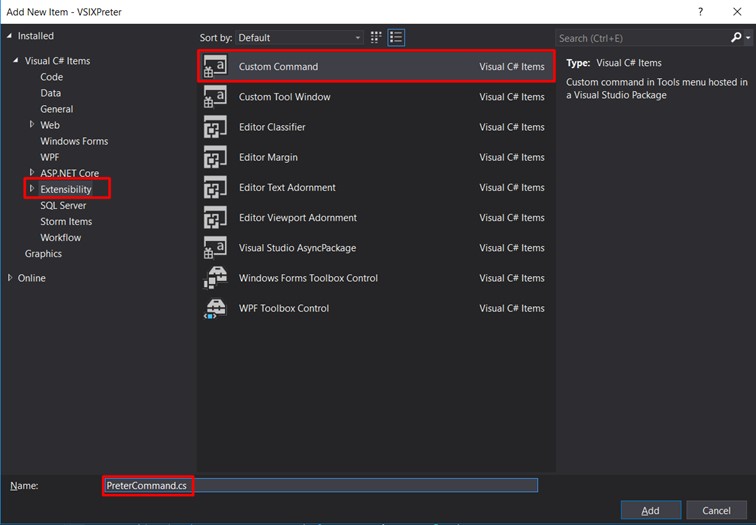The width and height of the screenshot is (756, 525).
Task: Click the Search (Ctrl+E) box
Action: [644, 38]
